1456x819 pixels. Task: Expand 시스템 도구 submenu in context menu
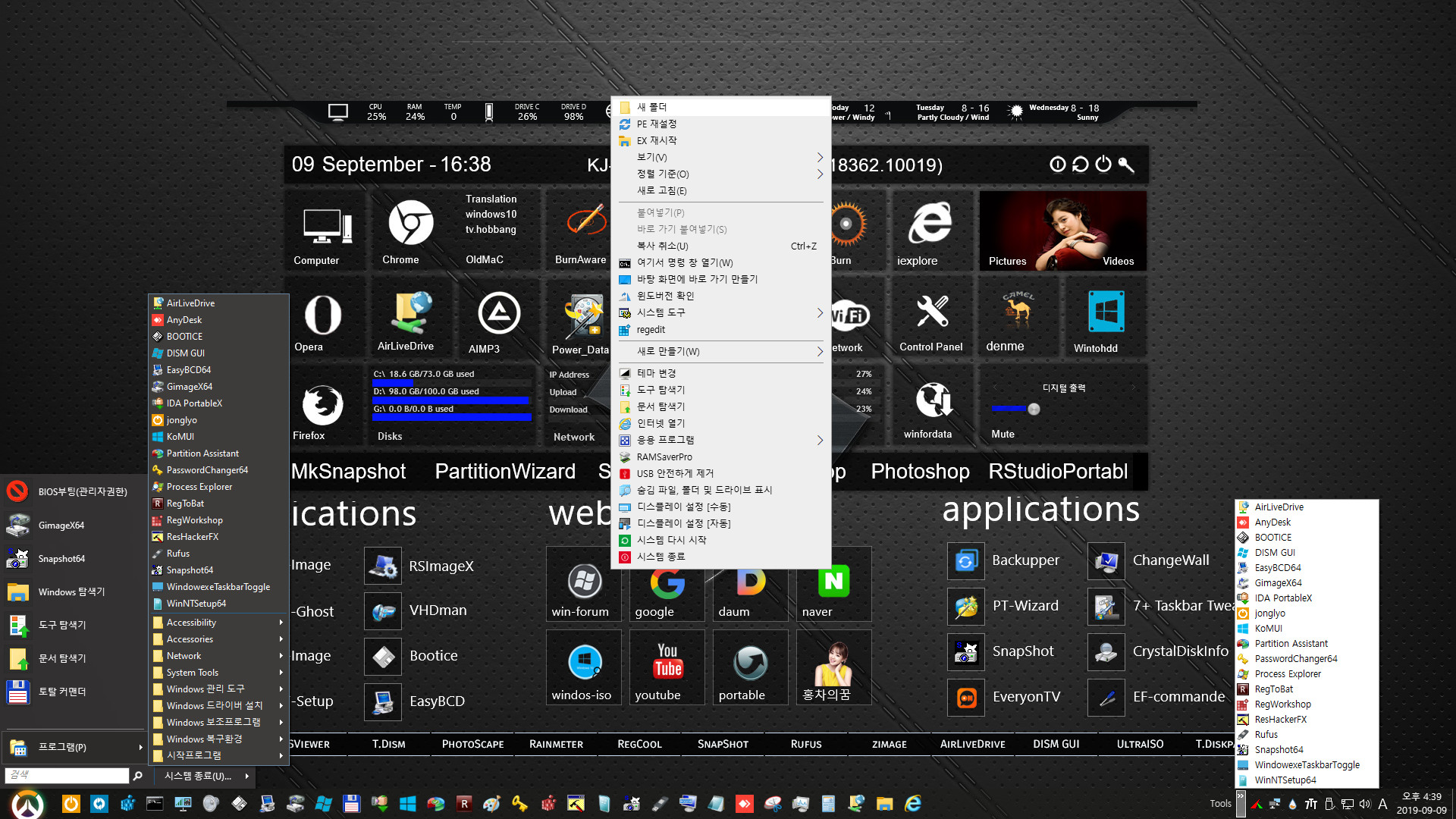[x=720, y=312]
